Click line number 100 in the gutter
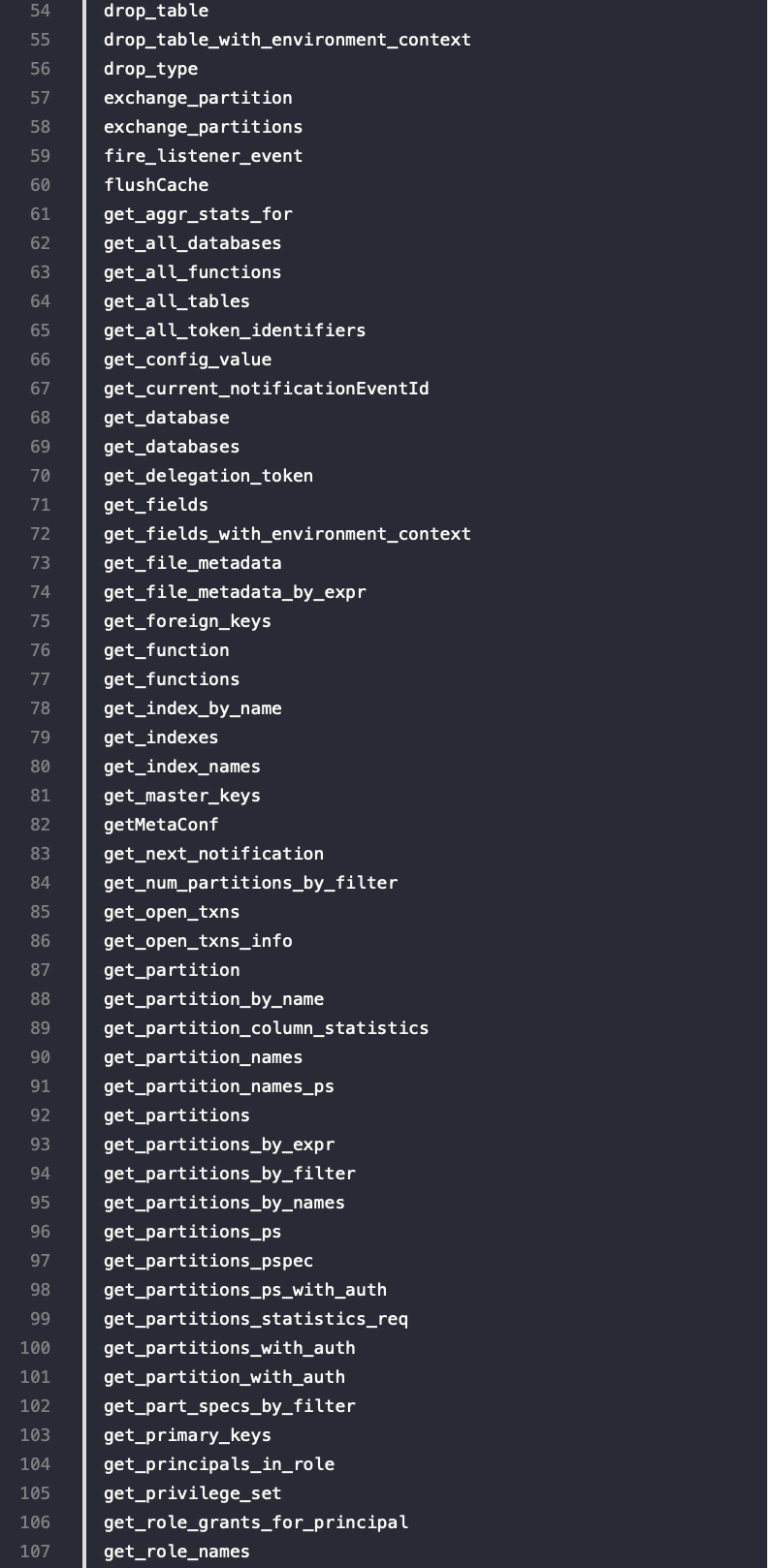The height and width of the screenshot is (1568, 768). [x=35, y=1348]
